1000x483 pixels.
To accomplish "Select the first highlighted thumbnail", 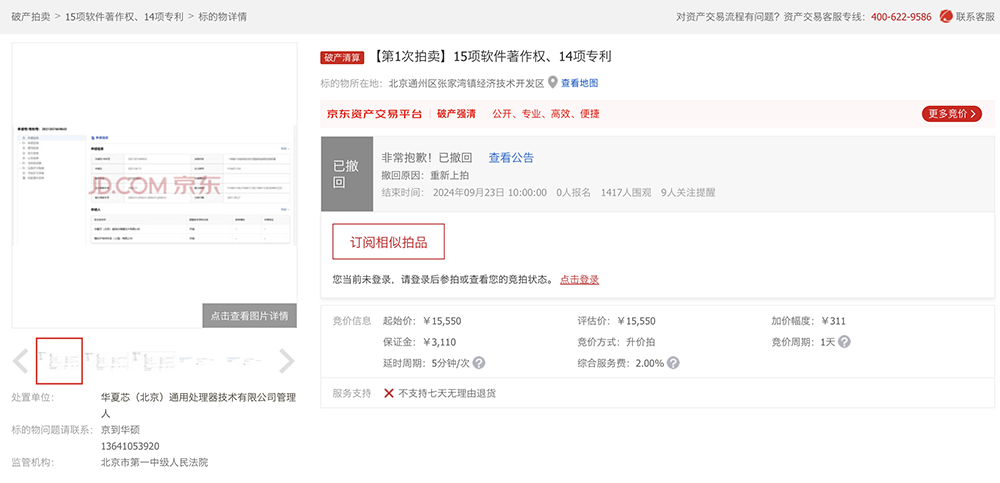I will [59, 361].
